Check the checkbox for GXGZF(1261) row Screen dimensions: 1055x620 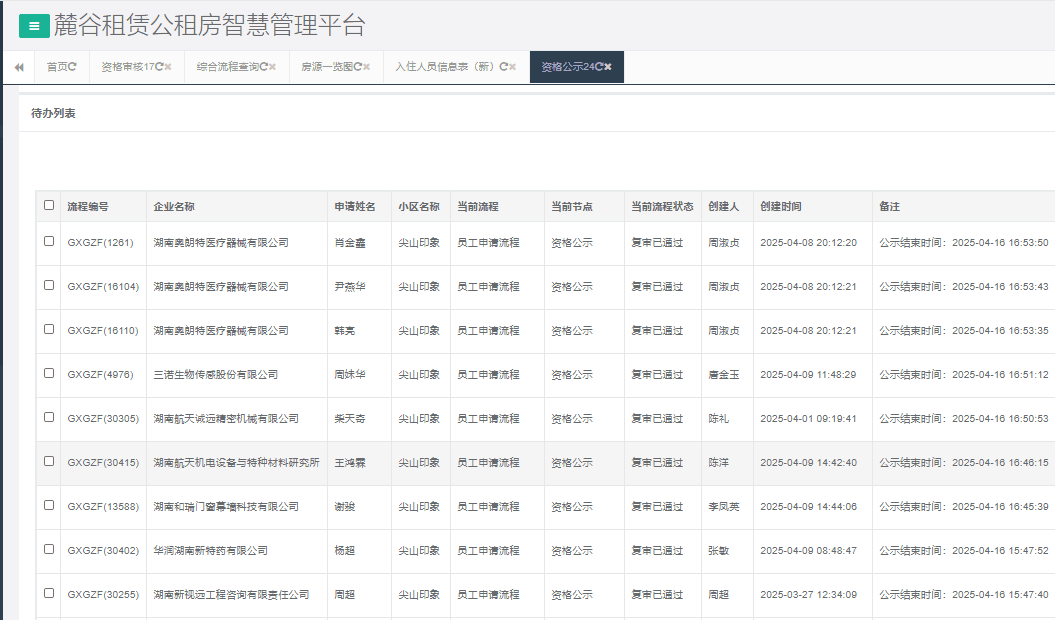(47, 242)
